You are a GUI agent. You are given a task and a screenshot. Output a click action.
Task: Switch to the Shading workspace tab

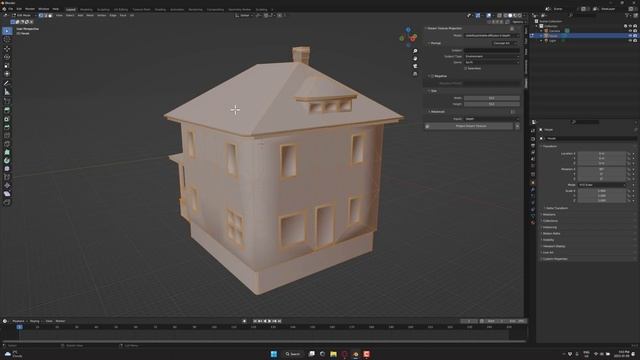160,9
